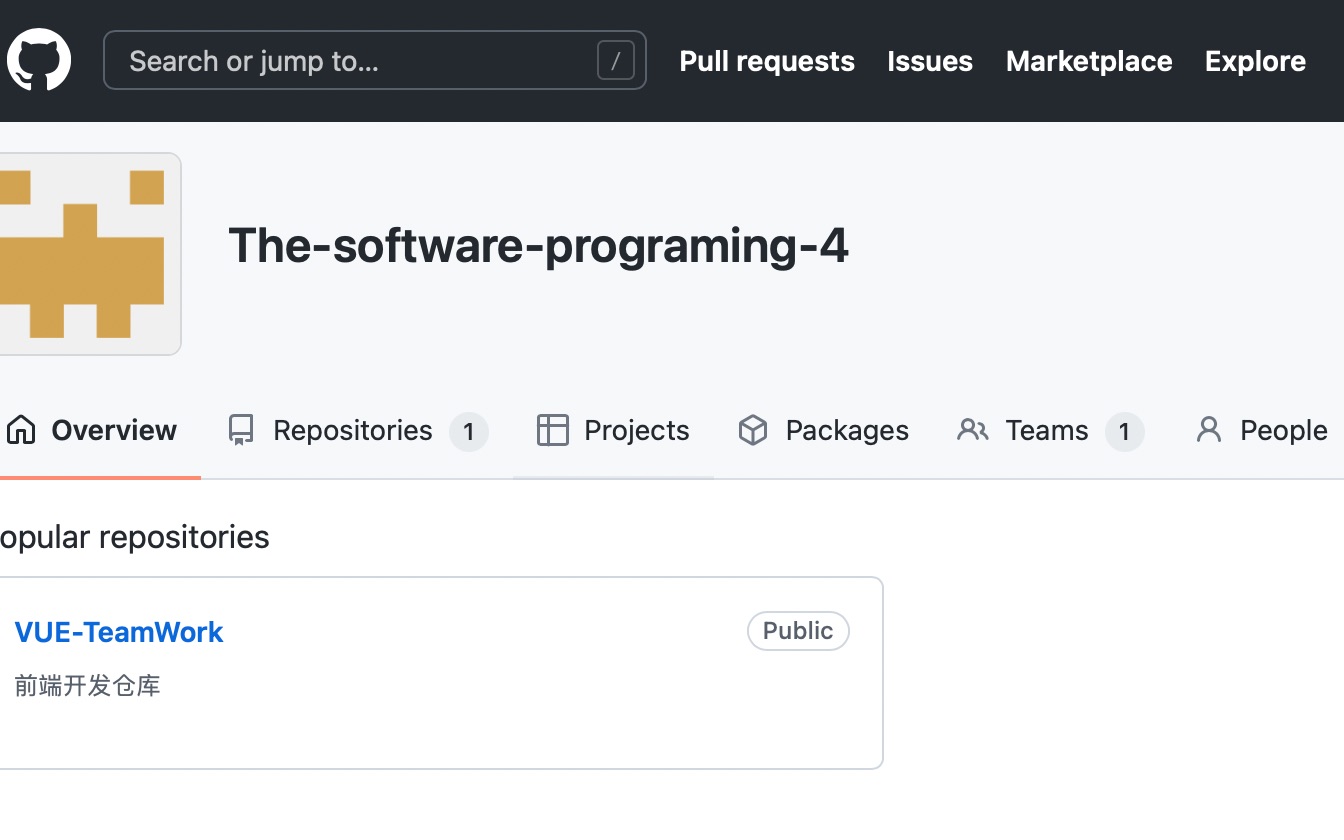
Task: Open the VUE-TeamWork repository link
Action: [x=119, y=632]
